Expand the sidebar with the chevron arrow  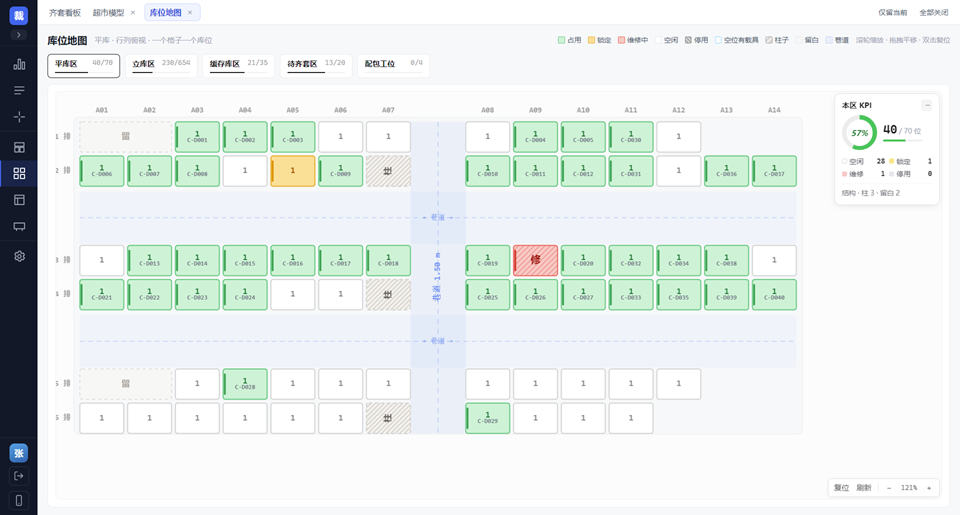pyautogui.click(x=18, y=35)
